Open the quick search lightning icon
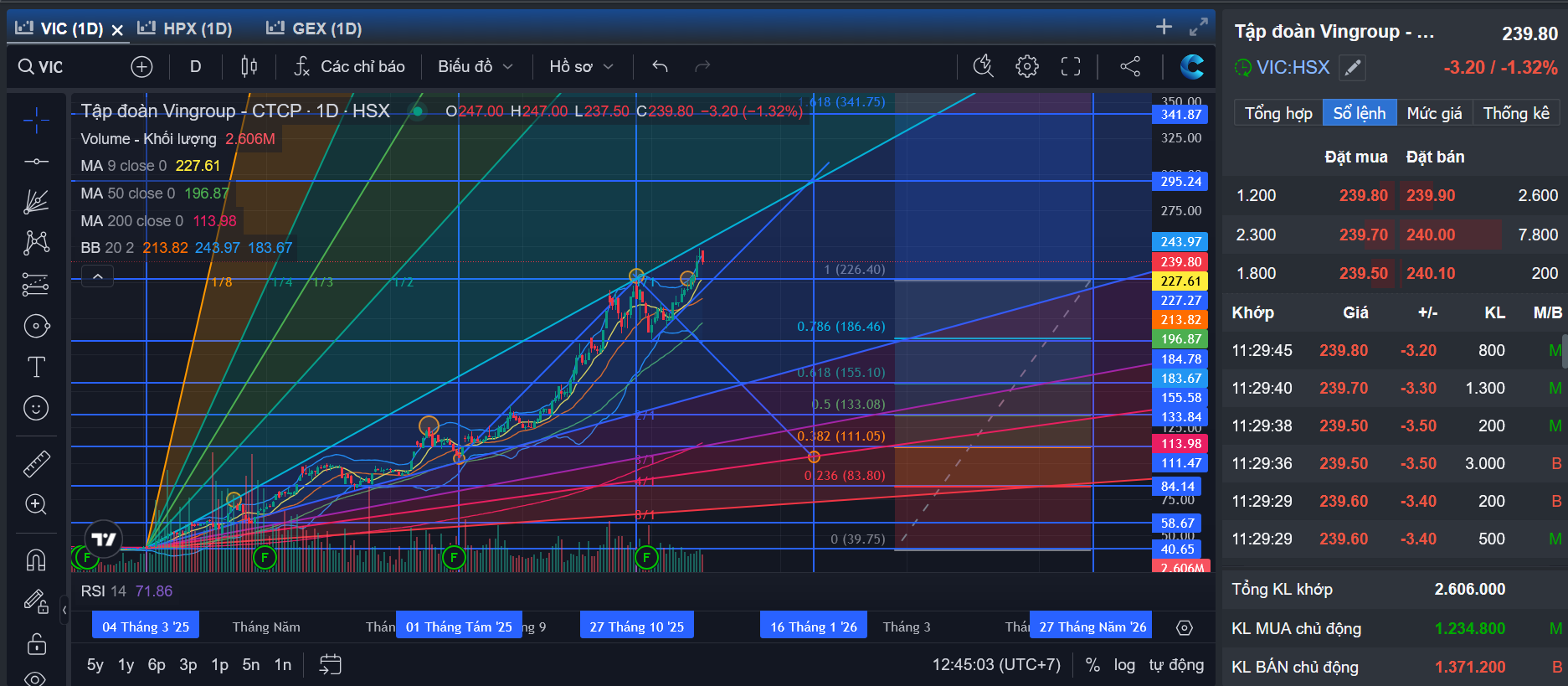The height and width of the screenshot is (686, 1568). (984, 67)
